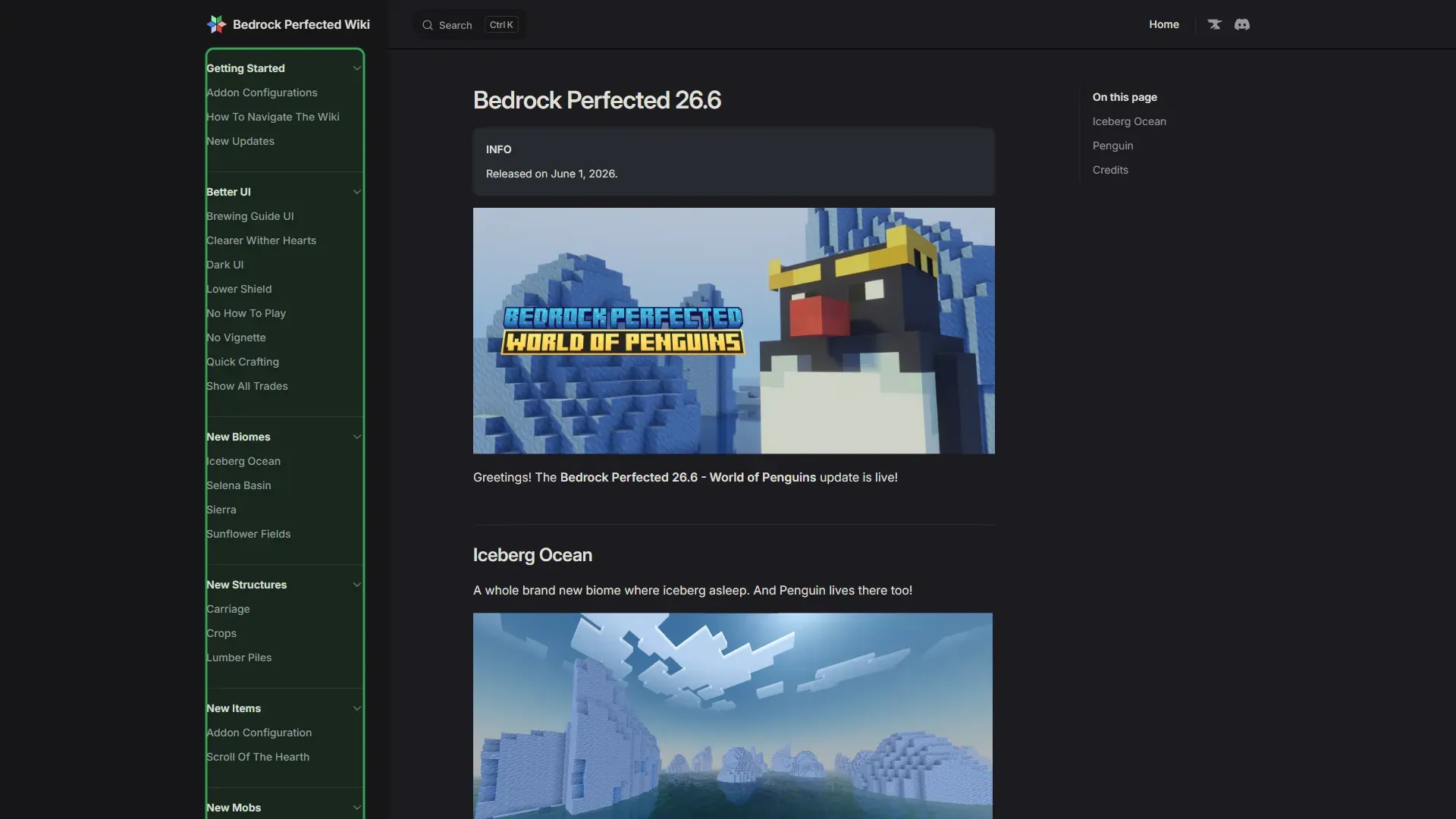
Task: Click the Iceberg Ocean section heading
Action: point(532,555)
